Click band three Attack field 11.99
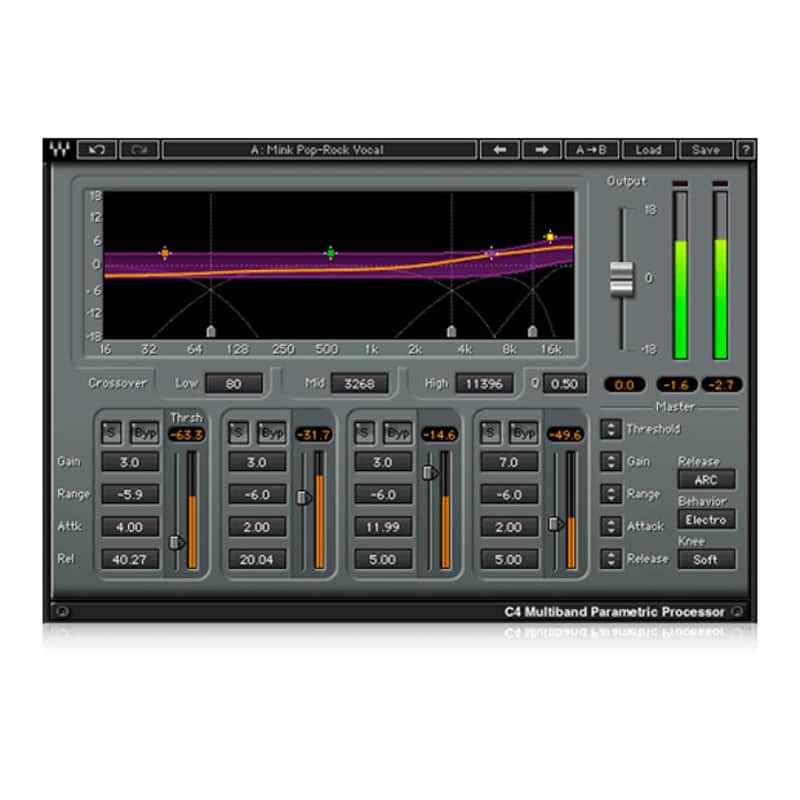This screenshot has width=800, height=800. point(383,527)
